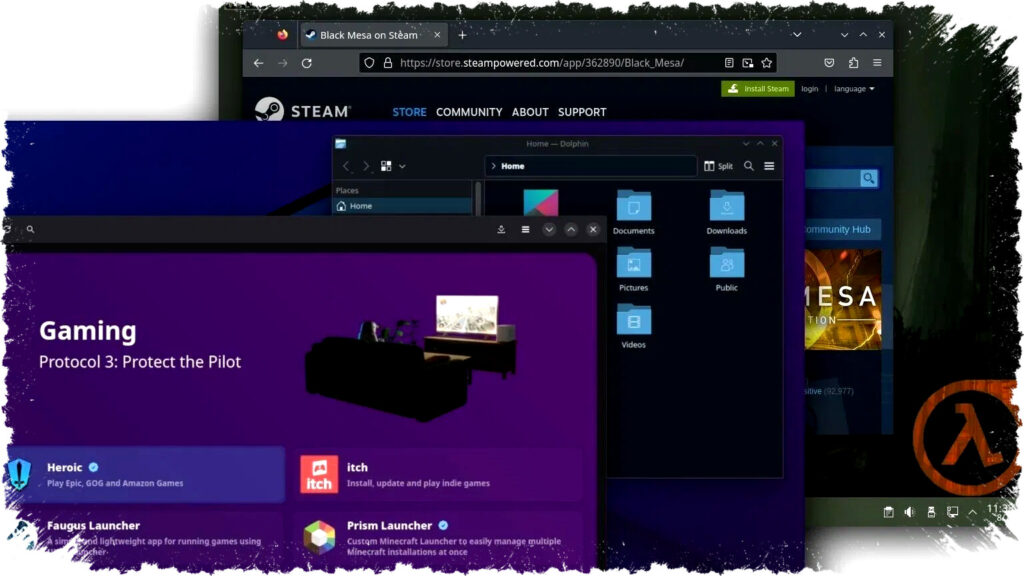Expand the Dolphin view mode dropdown arrow

402,167
